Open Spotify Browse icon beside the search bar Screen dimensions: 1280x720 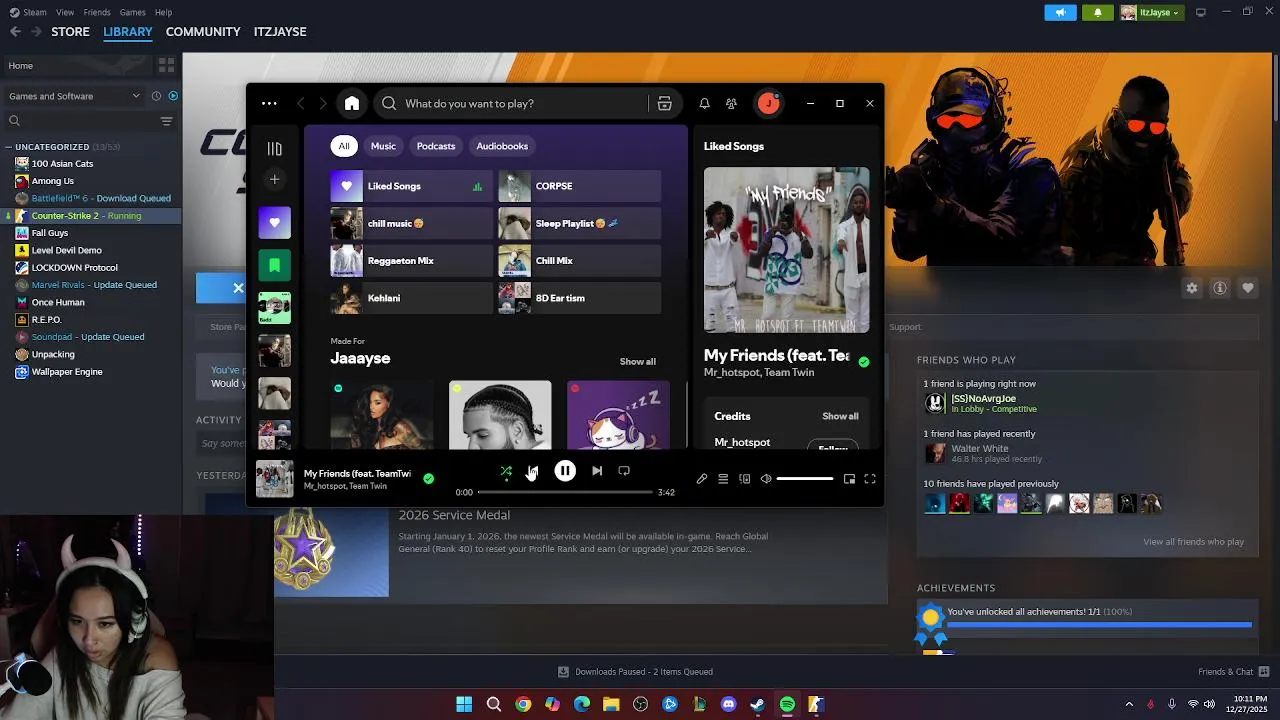coord(664,103)
